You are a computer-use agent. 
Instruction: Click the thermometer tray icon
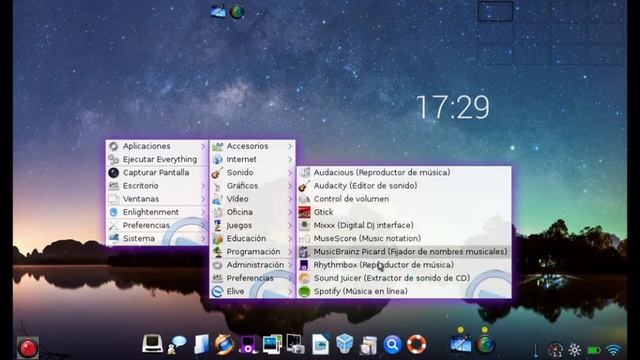(536, 350)
